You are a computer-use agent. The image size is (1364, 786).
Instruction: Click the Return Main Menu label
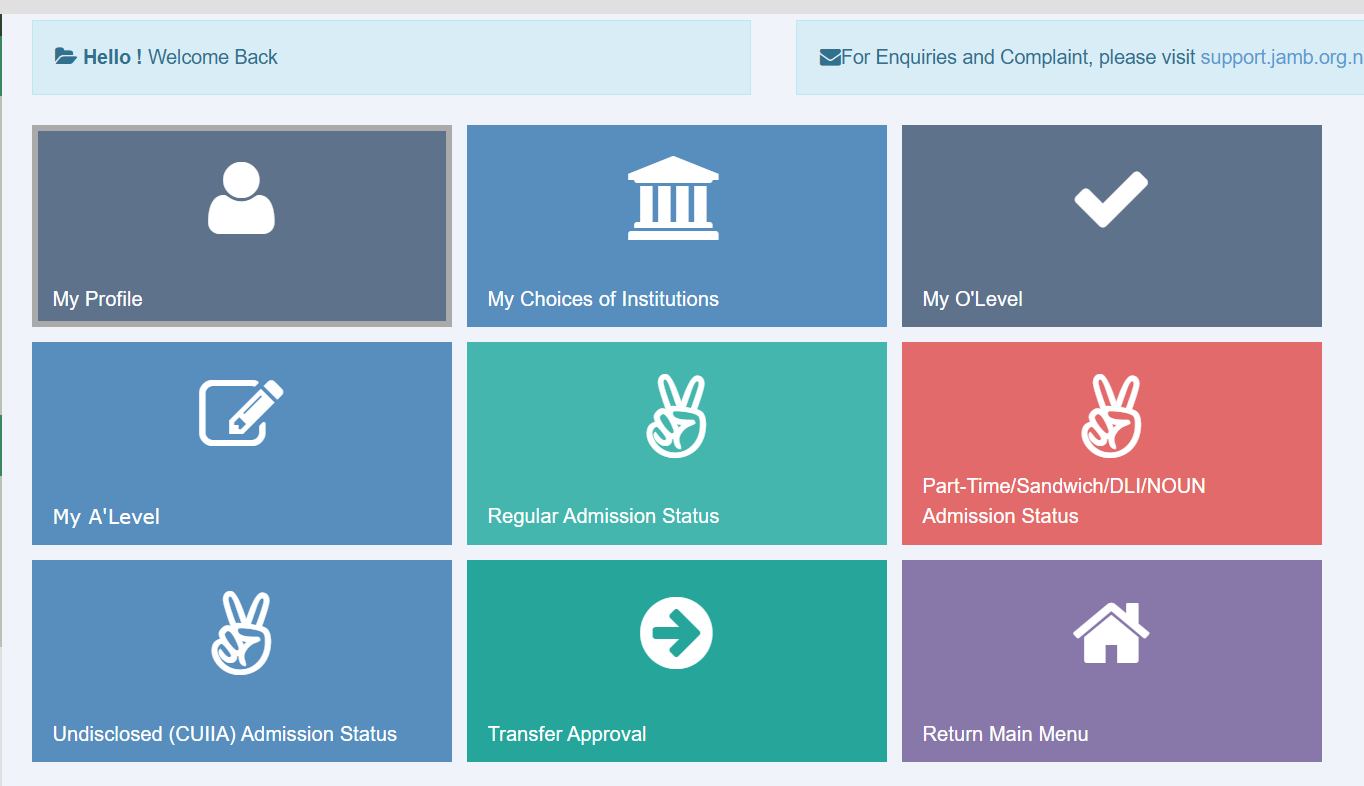[1005, 734]
